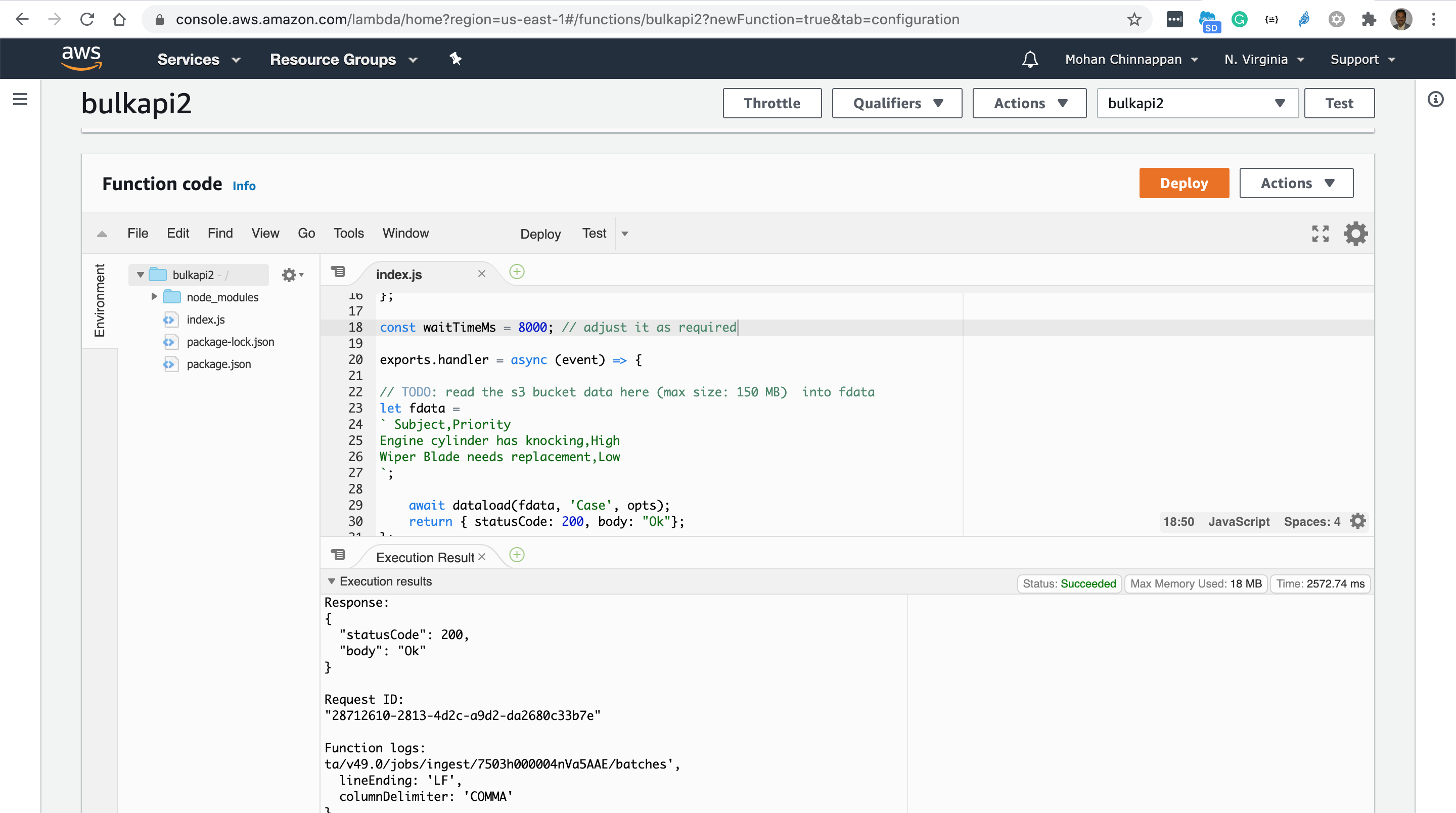Click Test in the editor menu bar
Viewport: 1456px width, 813px height.
point(594,233)
